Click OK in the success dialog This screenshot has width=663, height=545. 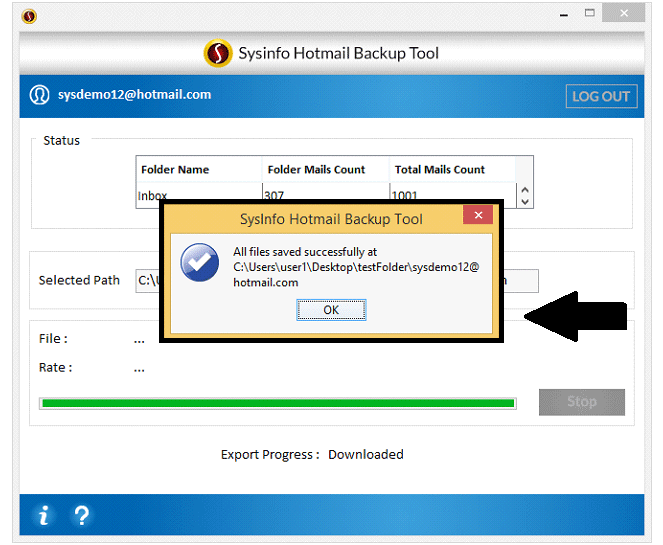(x=331, y=310)
